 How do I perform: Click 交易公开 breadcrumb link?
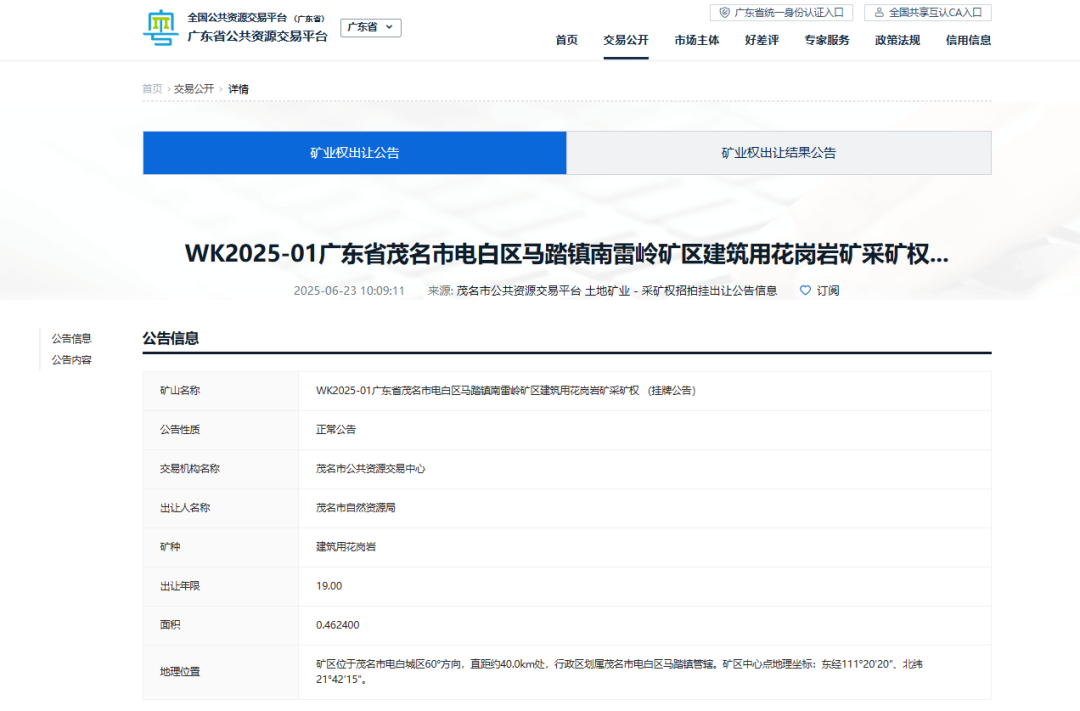pos(194,89)
